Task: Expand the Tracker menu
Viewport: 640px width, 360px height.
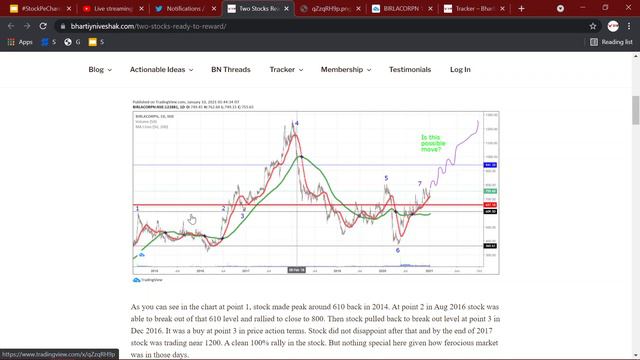Action: [286, 69]
